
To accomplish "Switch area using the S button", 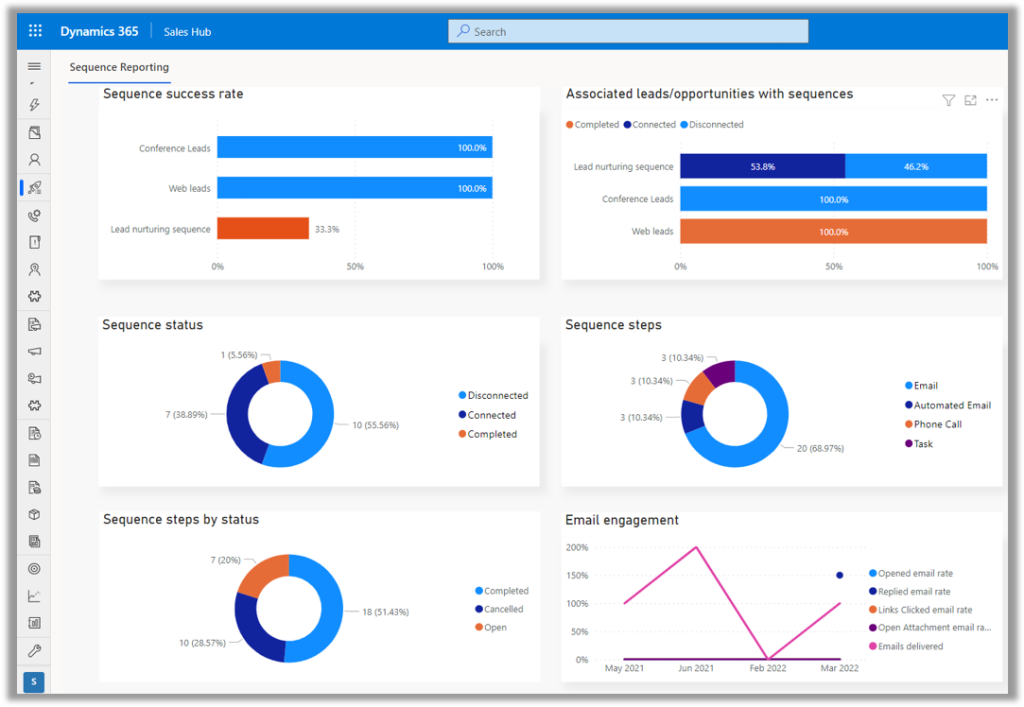I will click(x=34, y=682).
